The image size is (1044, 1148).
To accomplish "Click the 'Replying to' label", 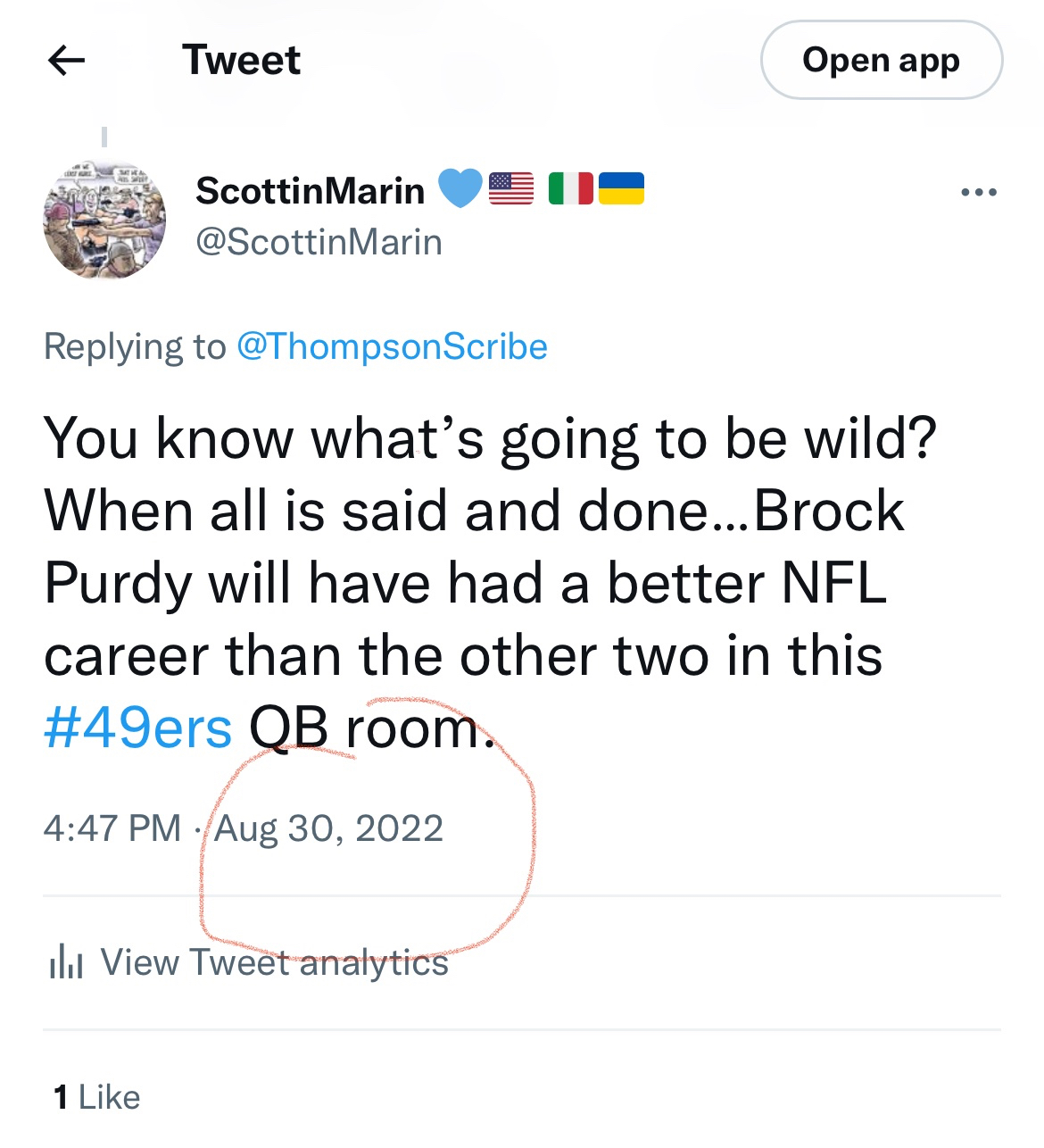I will [x=135, y=346].
